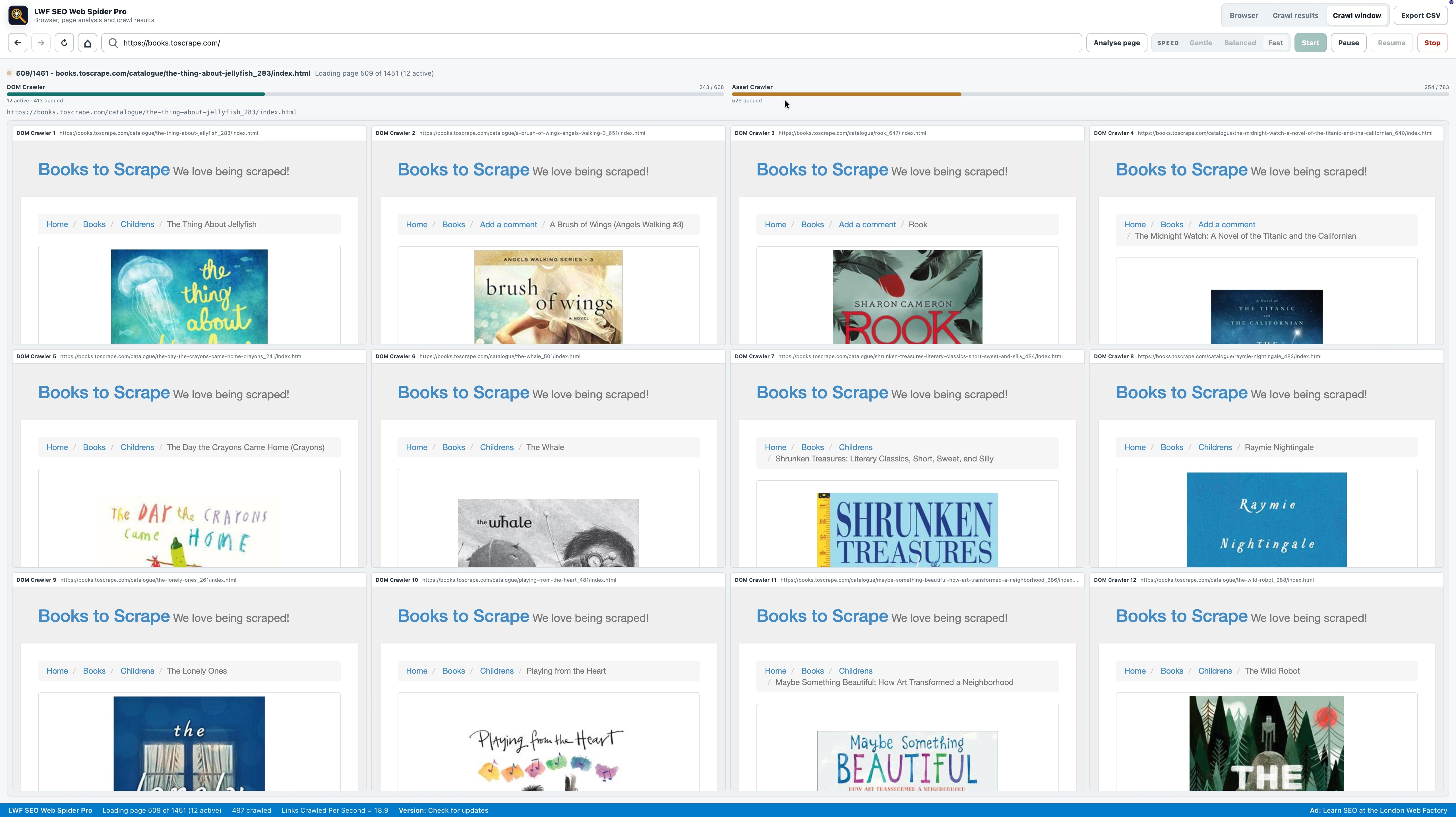This screenshot has width=1456, height=817.
Task: Go to the home page icon
Action: tap(87, 43)
